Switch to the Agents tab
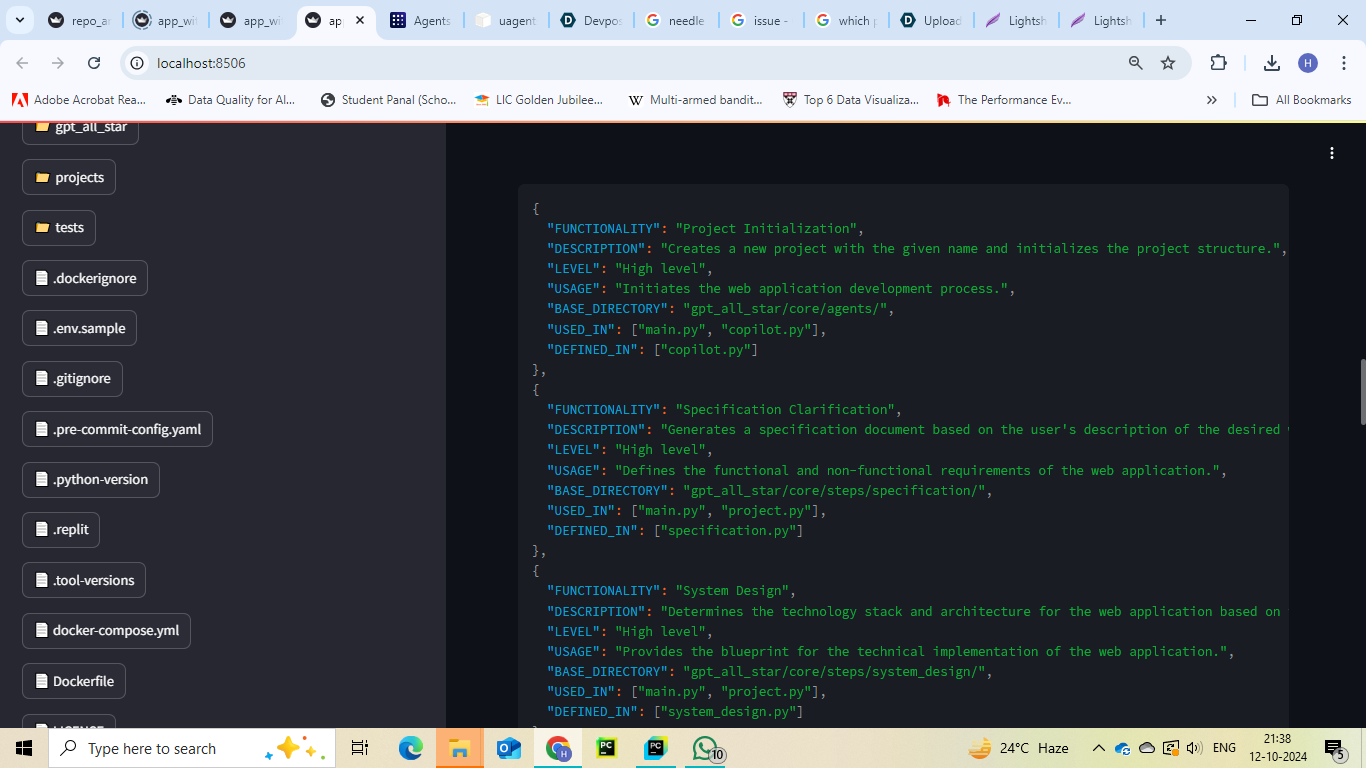Screen dimensions: 1366x768 click(421, 20)
